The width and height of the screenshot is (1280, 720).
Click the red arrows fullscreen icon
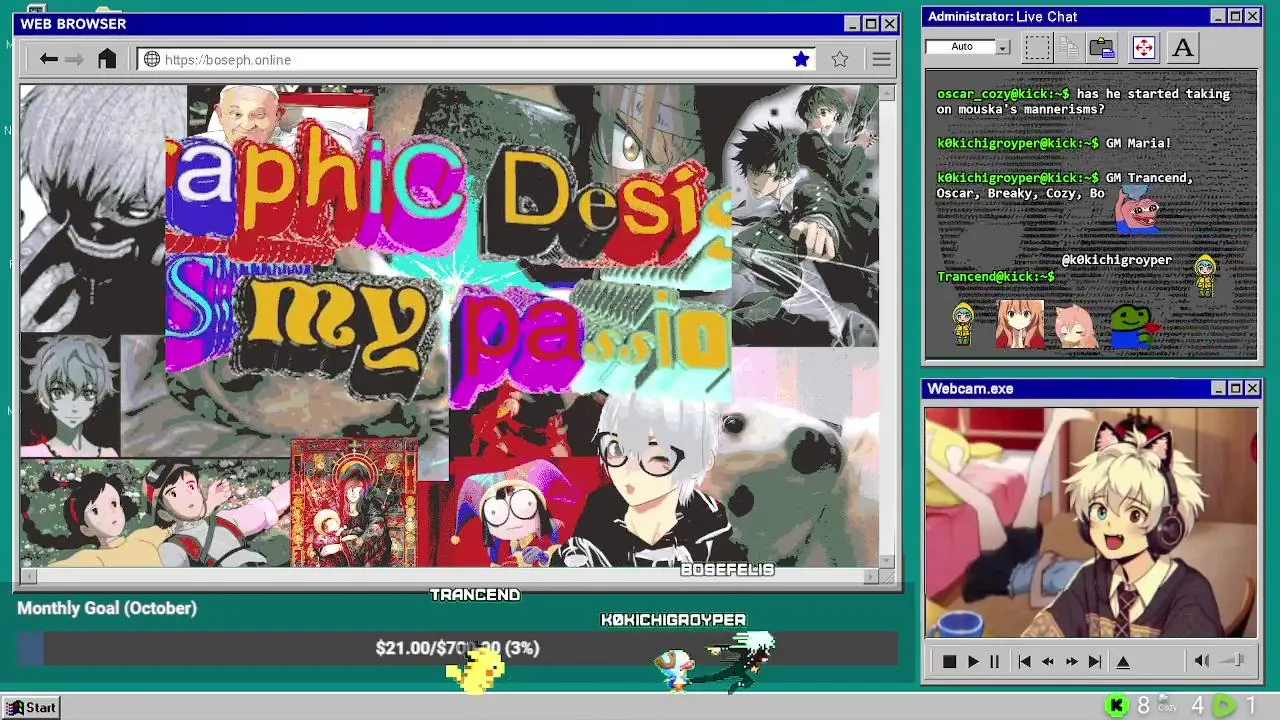coord(1143,47)
